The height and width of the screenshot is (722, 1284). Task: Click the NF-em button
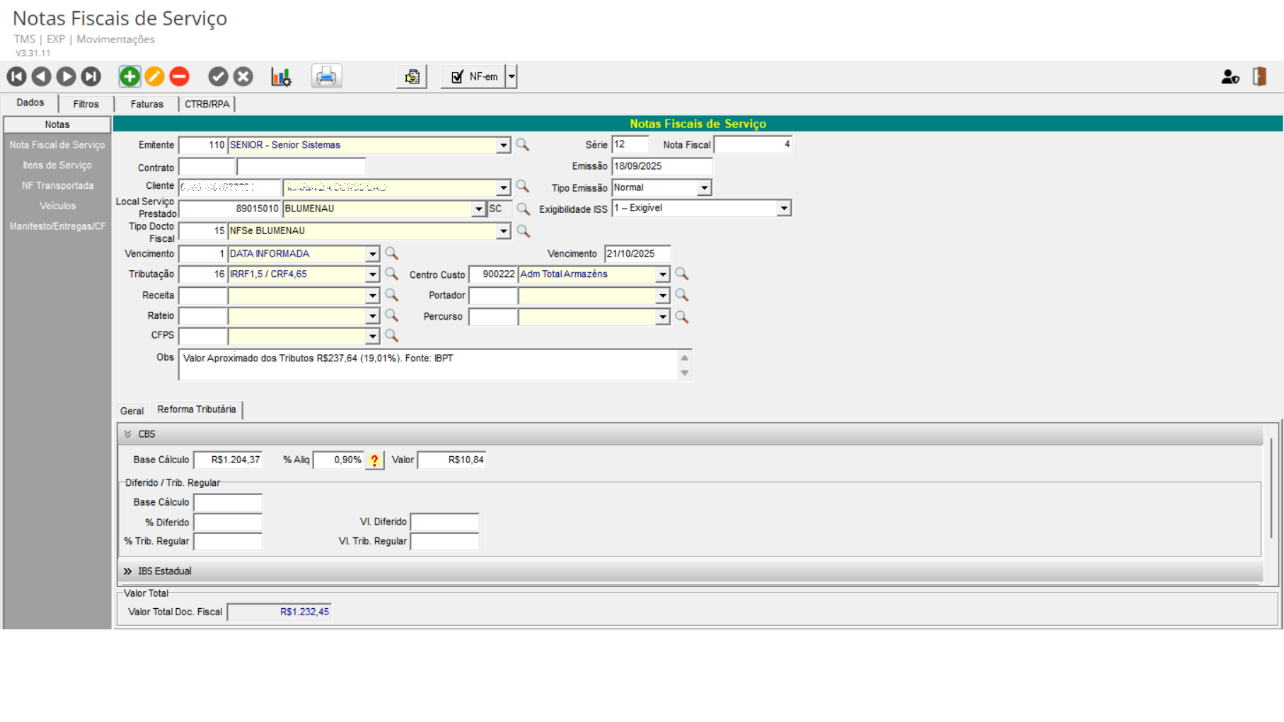[x=474, y=77]
